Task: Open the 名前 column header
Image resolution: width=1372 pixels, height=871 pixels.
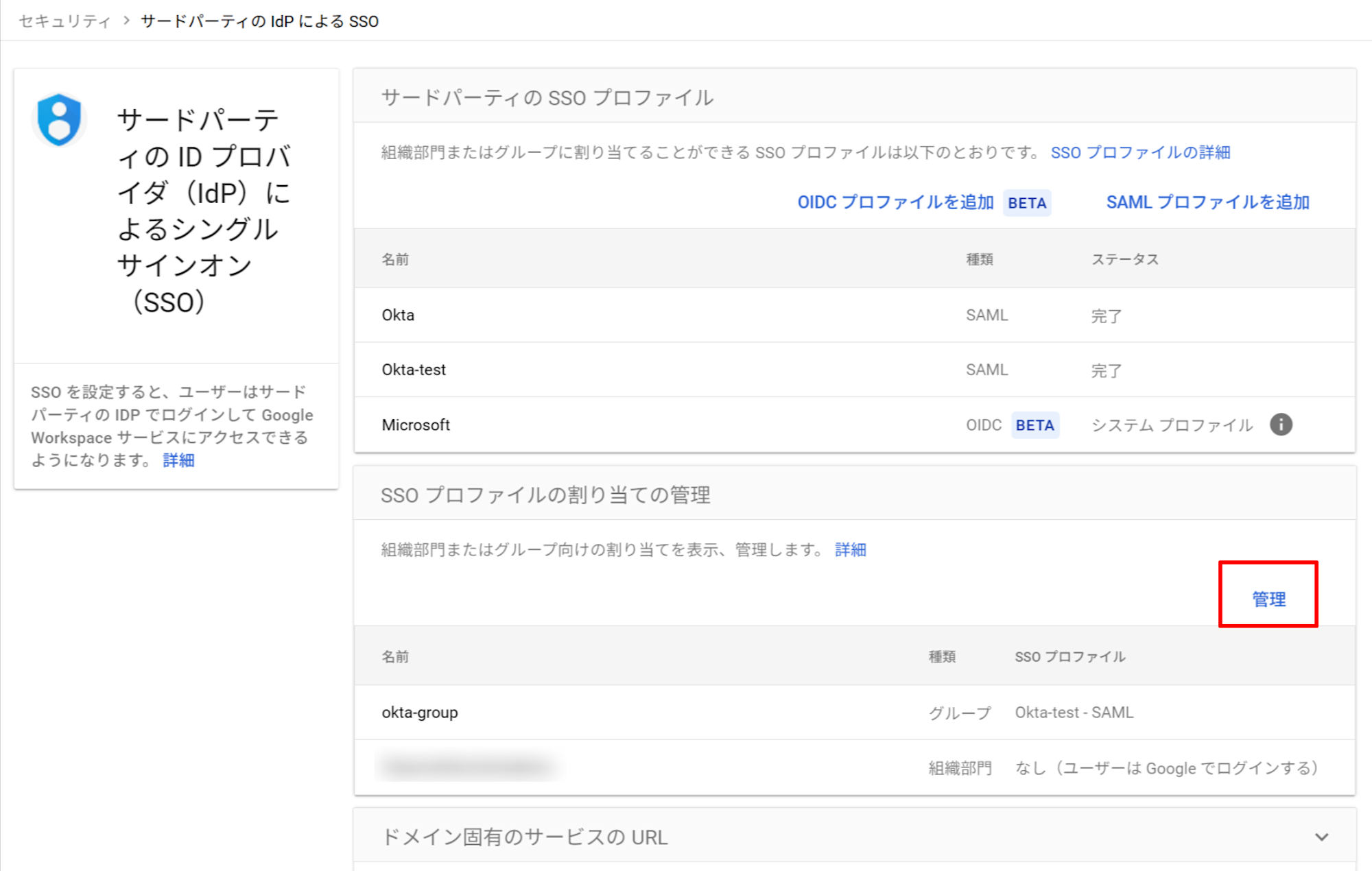Action: [394, 259]
